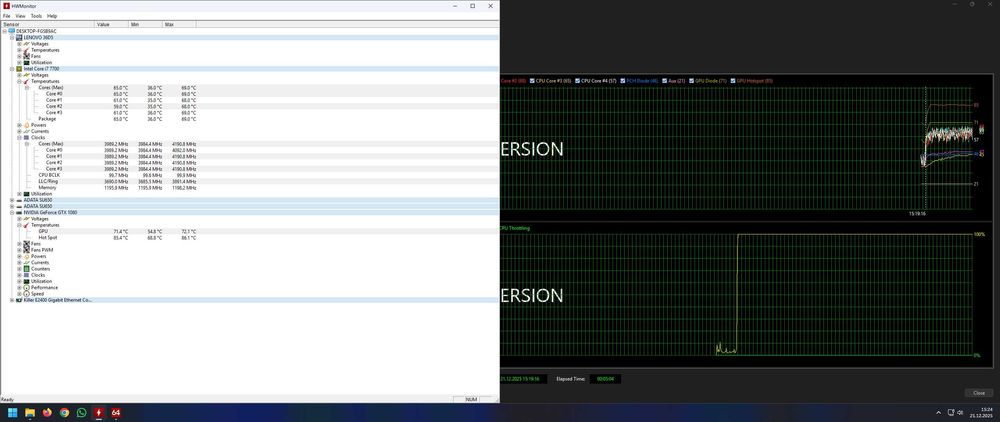Image resolution: width=1000 pixels, height=422 pixels.
Task: Collapse the DESKTOP-FGSB9AC root node
Action: [4, 31]
